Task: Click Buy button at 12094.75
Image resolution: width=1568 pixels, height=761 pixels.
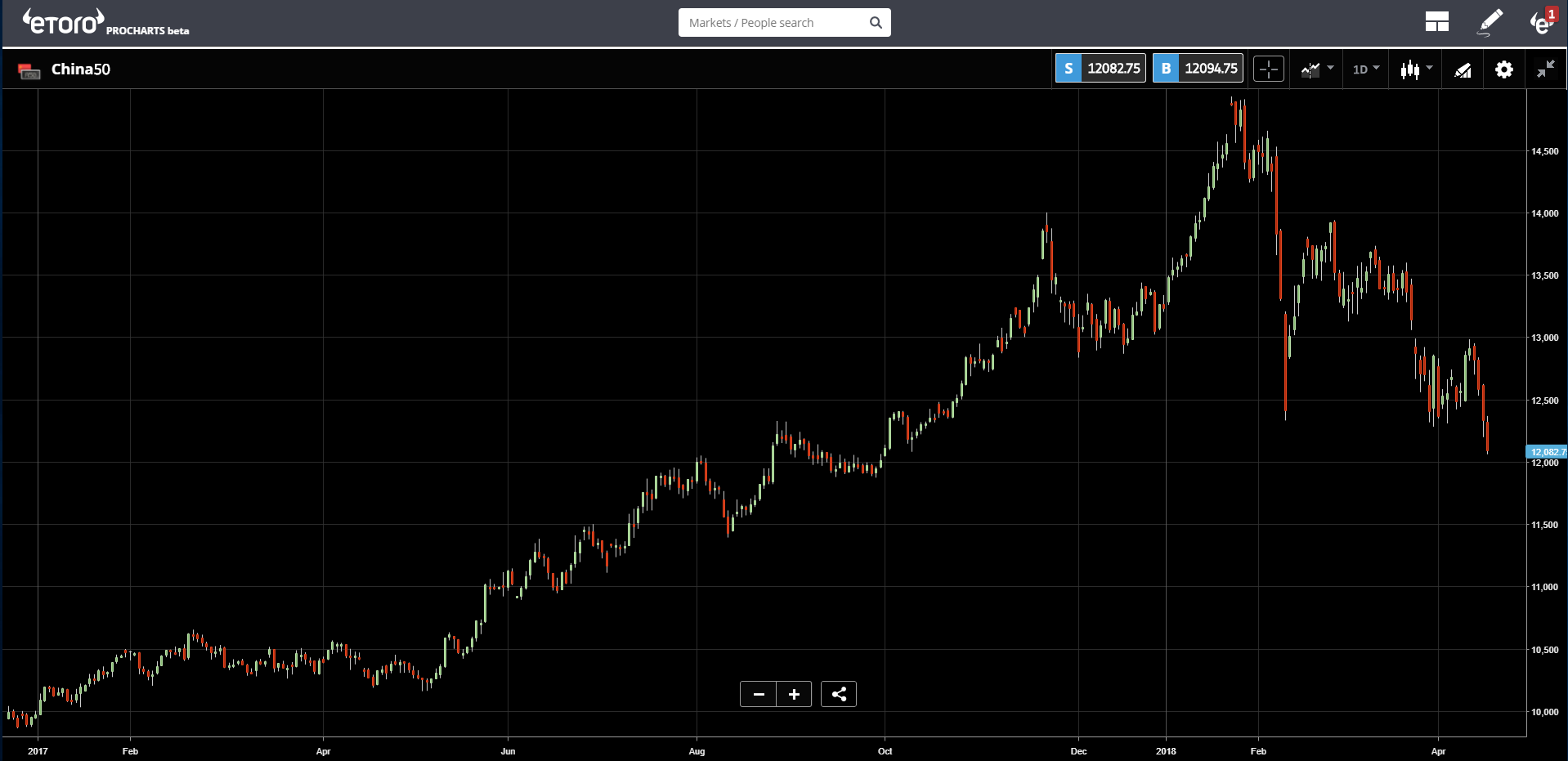Action: [x=1198, y=68]
